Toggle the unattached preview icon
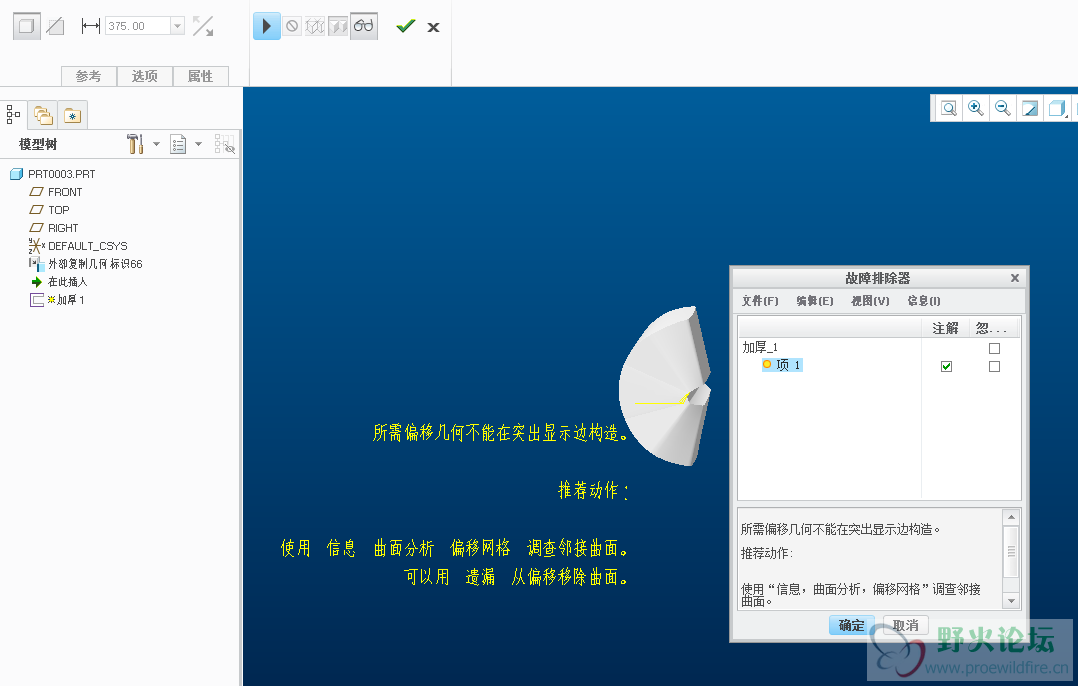Viewport: 1078px width, 686px height. [x=315, y=26]
